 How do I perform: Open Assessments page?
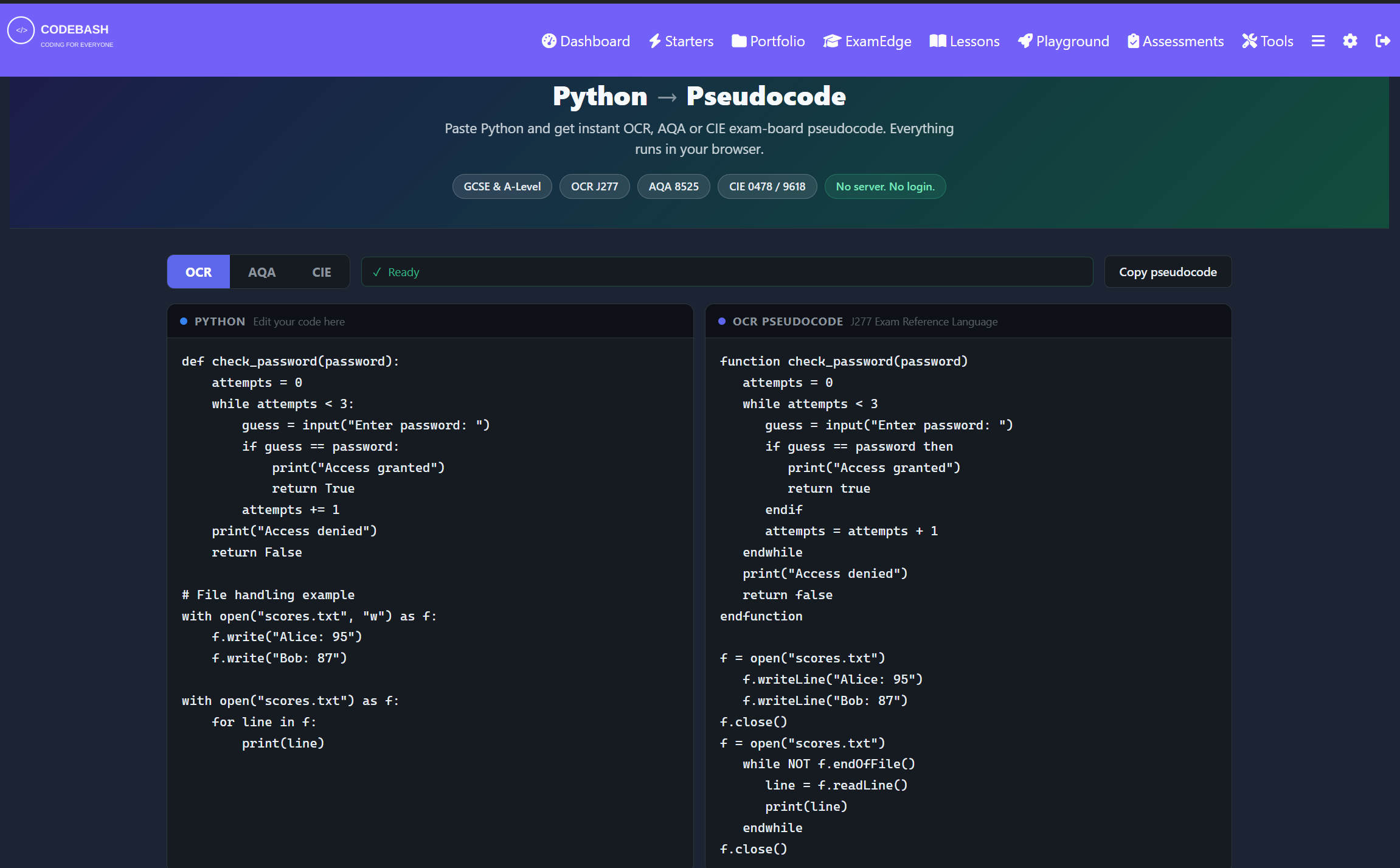[1176, 41]
